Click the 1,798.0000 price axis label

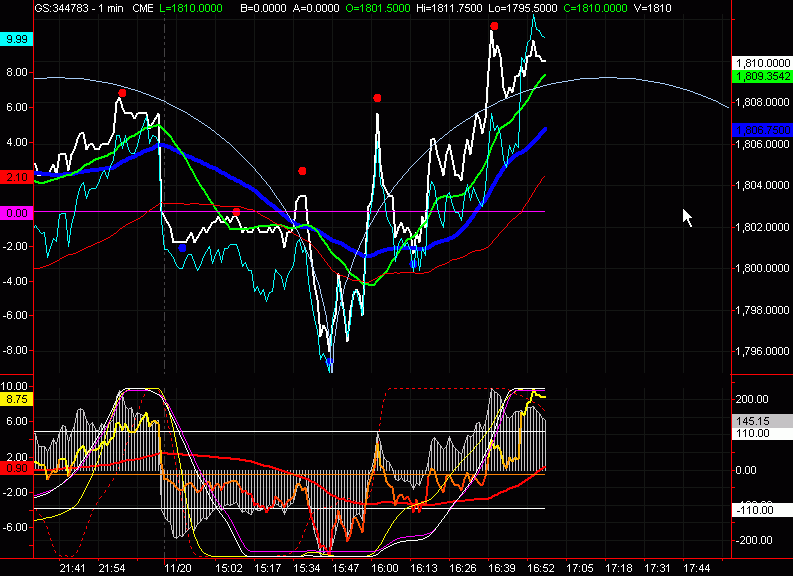[x=762, y=309]
